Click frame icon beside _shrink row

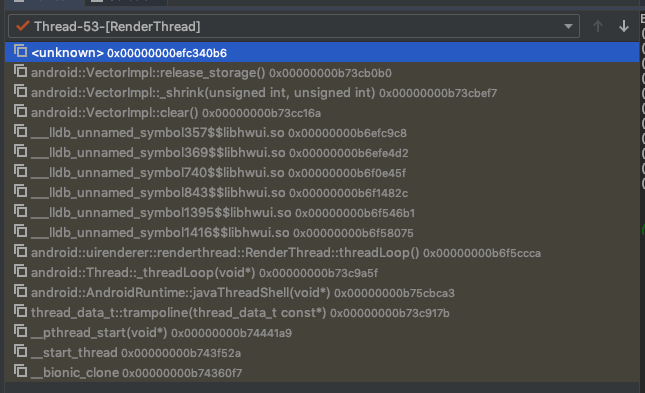pos(20,91)
